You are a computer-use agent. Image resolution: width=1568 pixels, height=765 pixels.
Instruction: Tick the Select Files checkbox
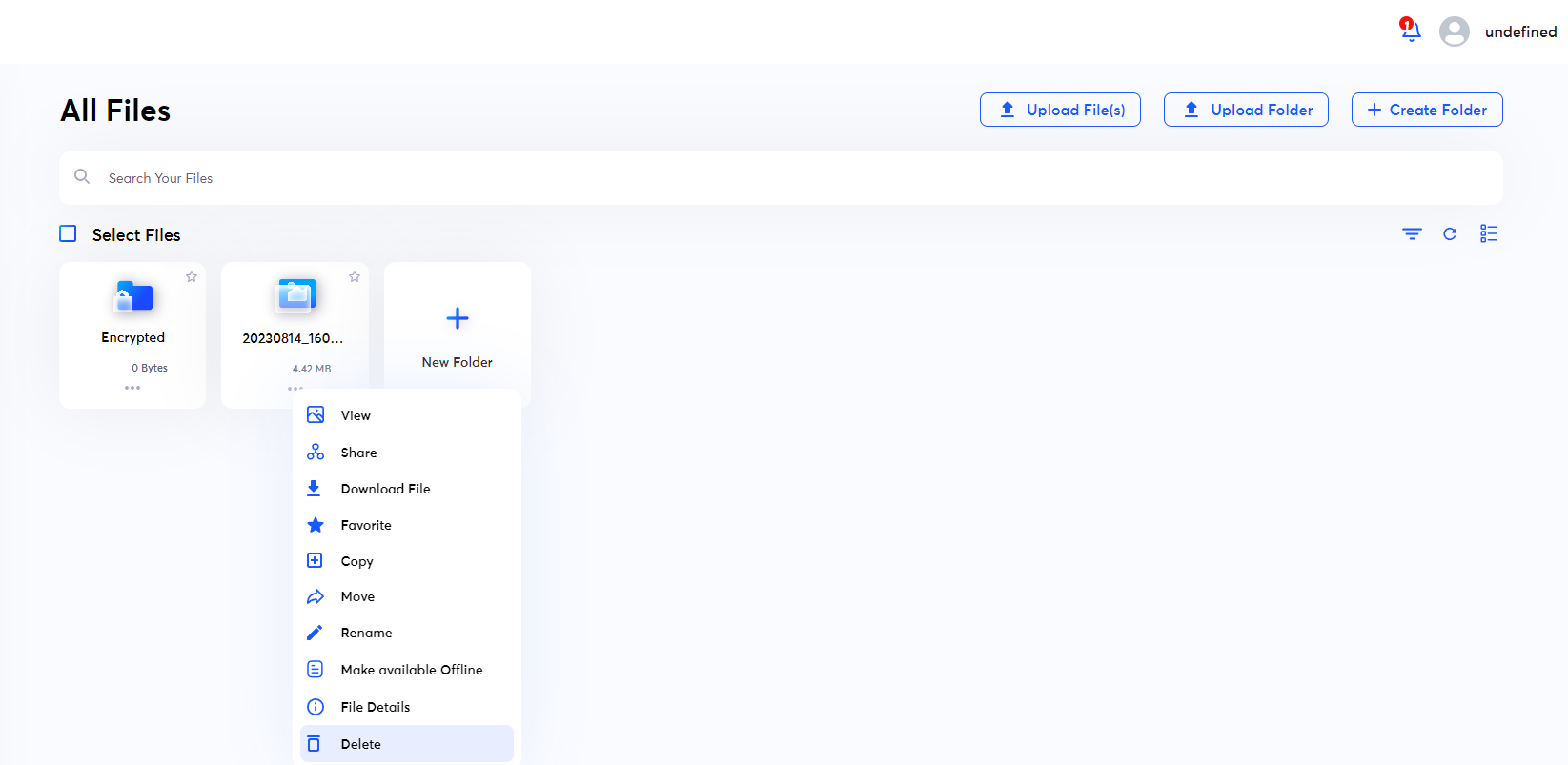coord(69,233)
